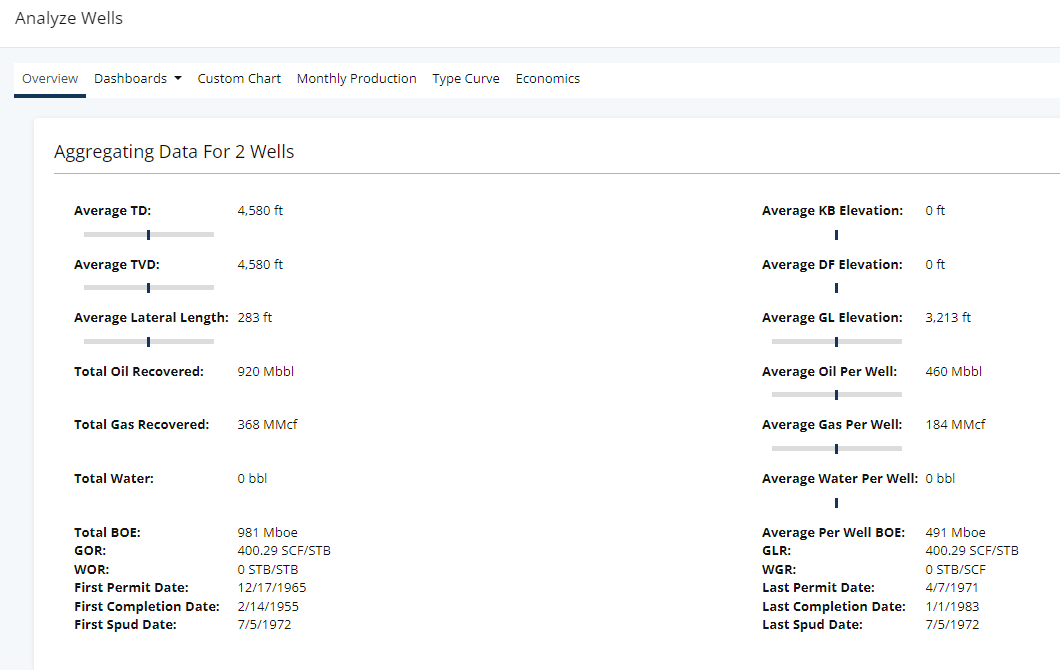The image size is (1060, 670).
Task: Click the WGR value '0 STB/SCF'
Action: click(956, 569)
